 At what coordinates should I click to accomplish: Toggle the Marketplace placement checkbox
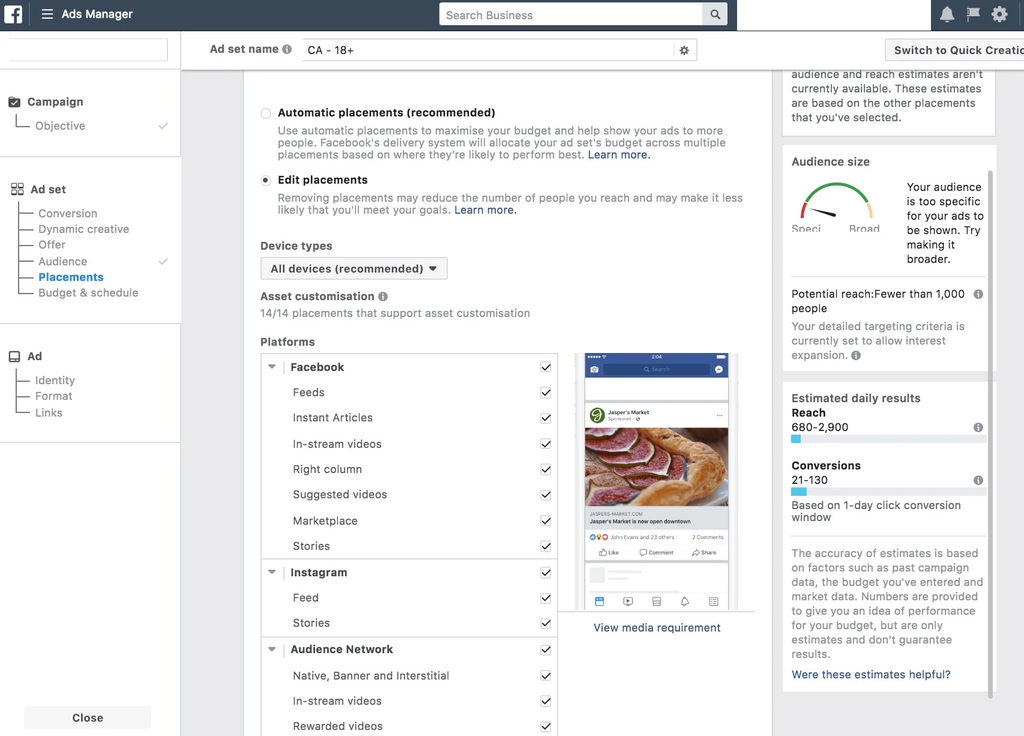pyautogui.click(x=546, y=521)
